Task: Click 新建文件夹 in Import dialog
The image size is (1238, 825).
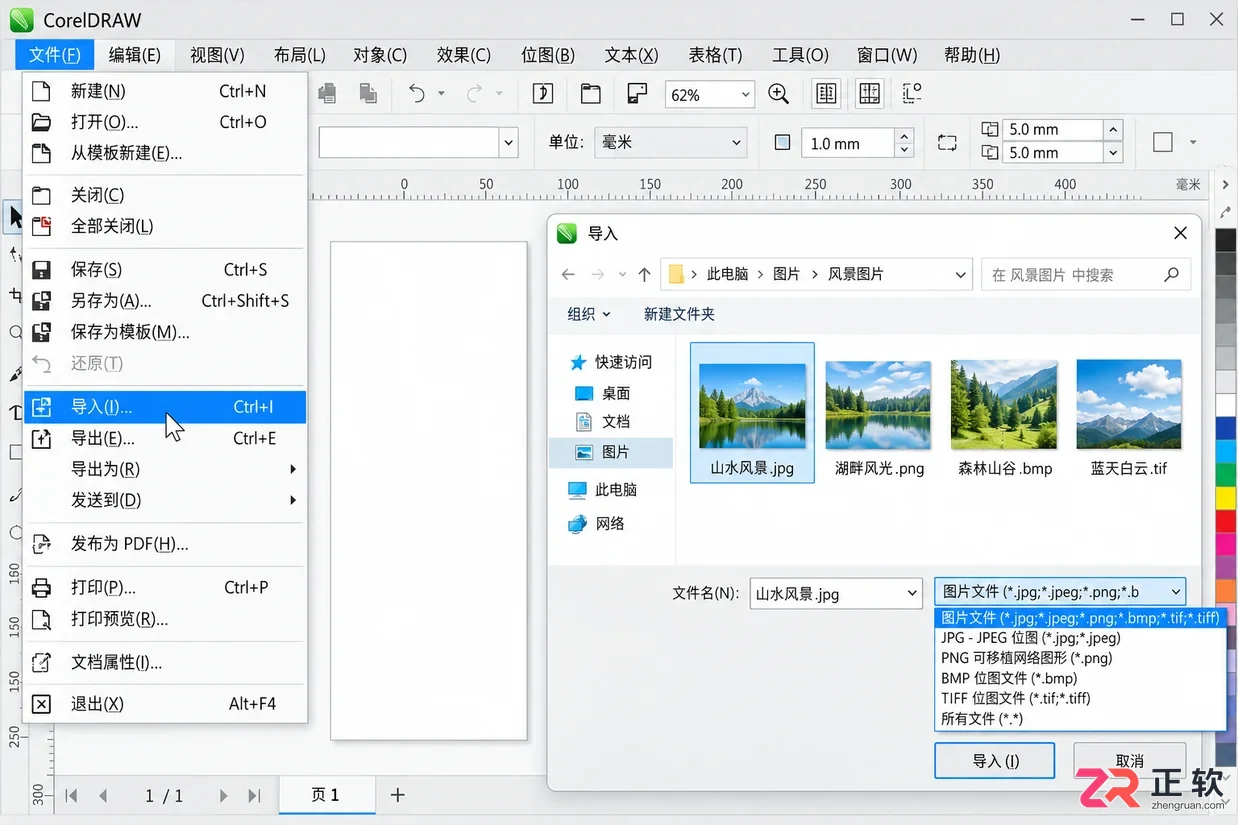Action: coord(679,314)
